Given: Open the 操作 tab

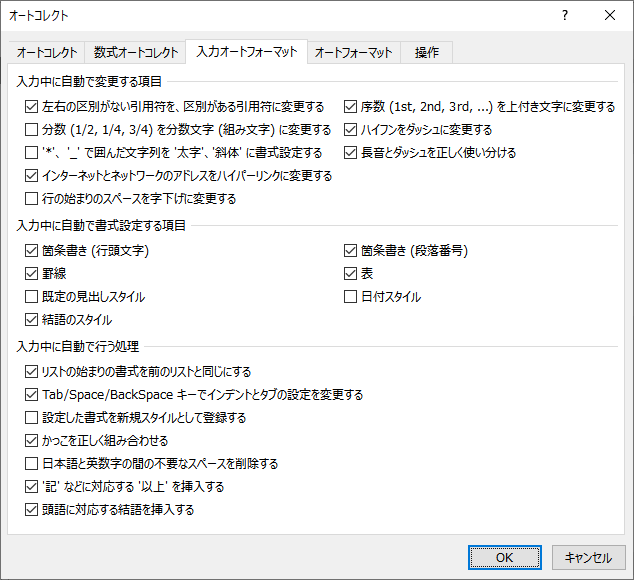Looking at the screenshot, I should pyautogui.click(x=427, y=53).
